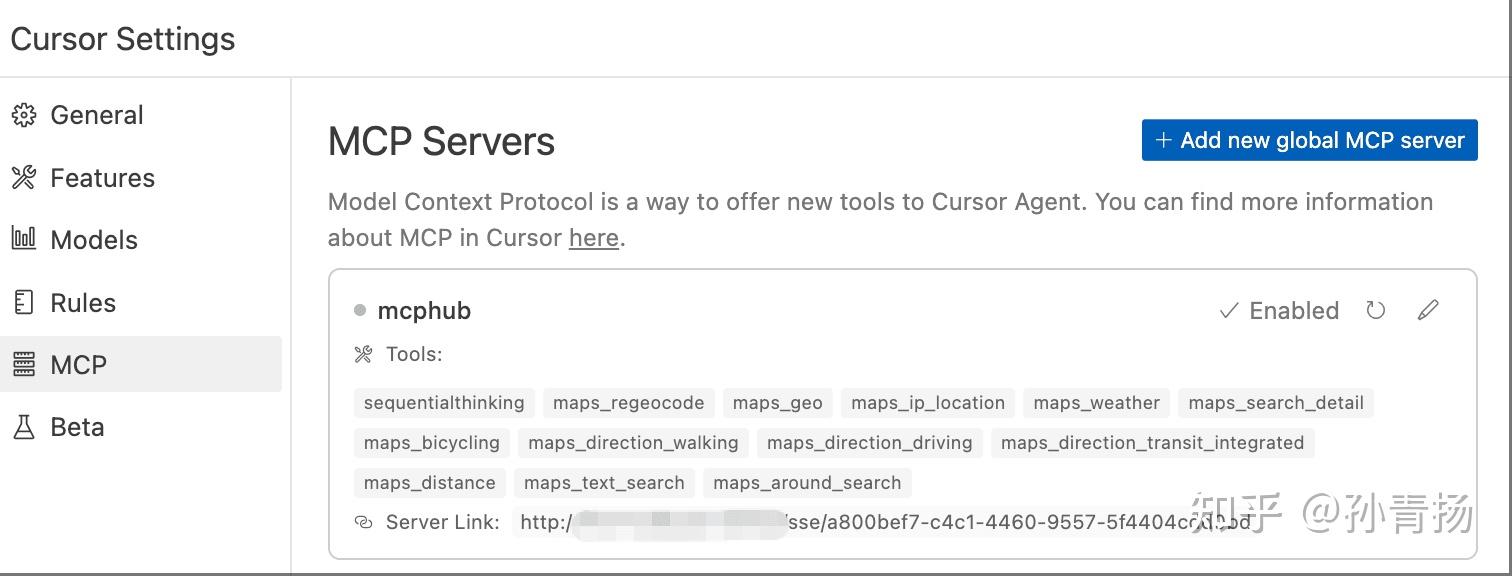Select the maps_around_search tool tag
The image size is (1512, 576).
(807, 483)
